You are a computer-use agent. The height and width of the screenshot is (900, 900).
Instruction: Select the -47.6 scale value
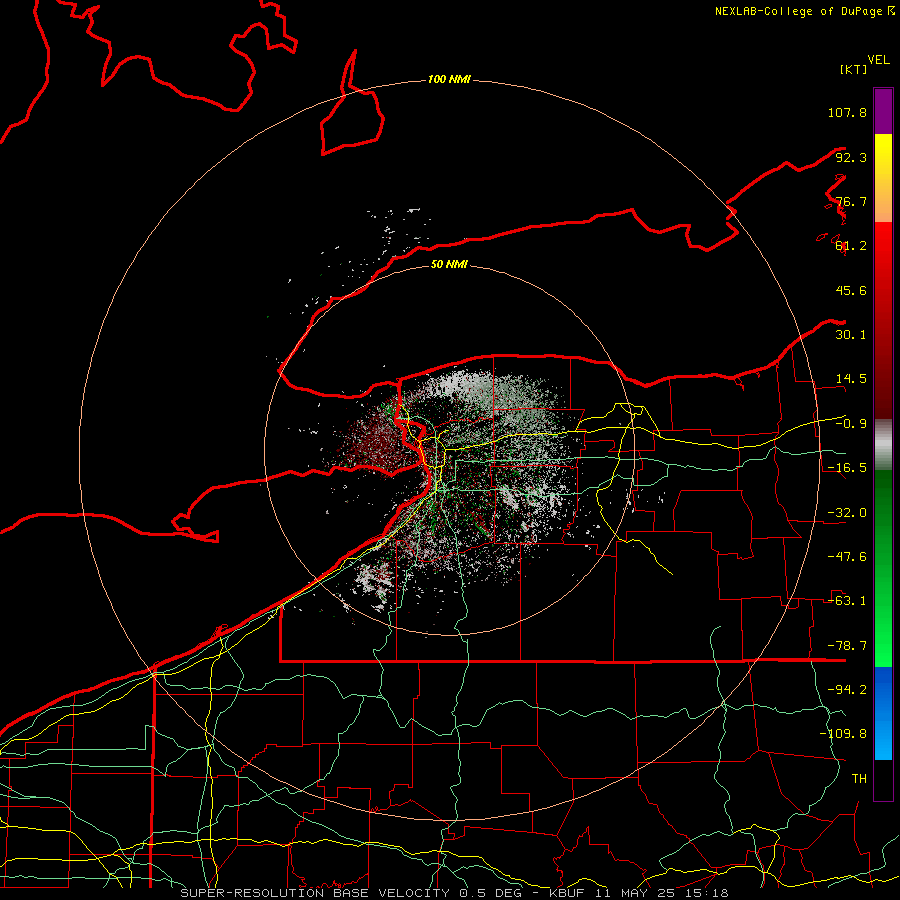847,557
